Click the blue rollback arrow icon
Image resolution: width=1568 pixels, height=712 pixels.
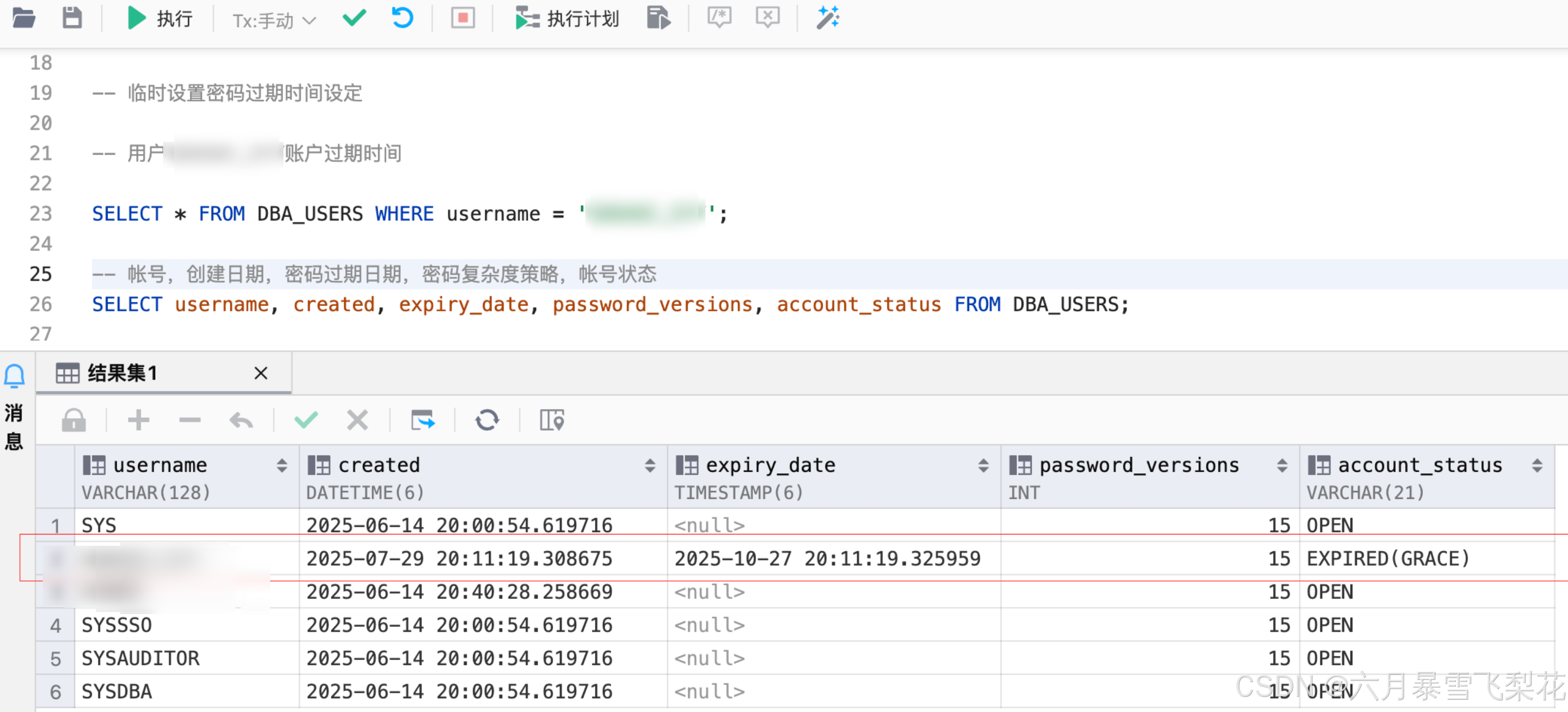point(402,18)
